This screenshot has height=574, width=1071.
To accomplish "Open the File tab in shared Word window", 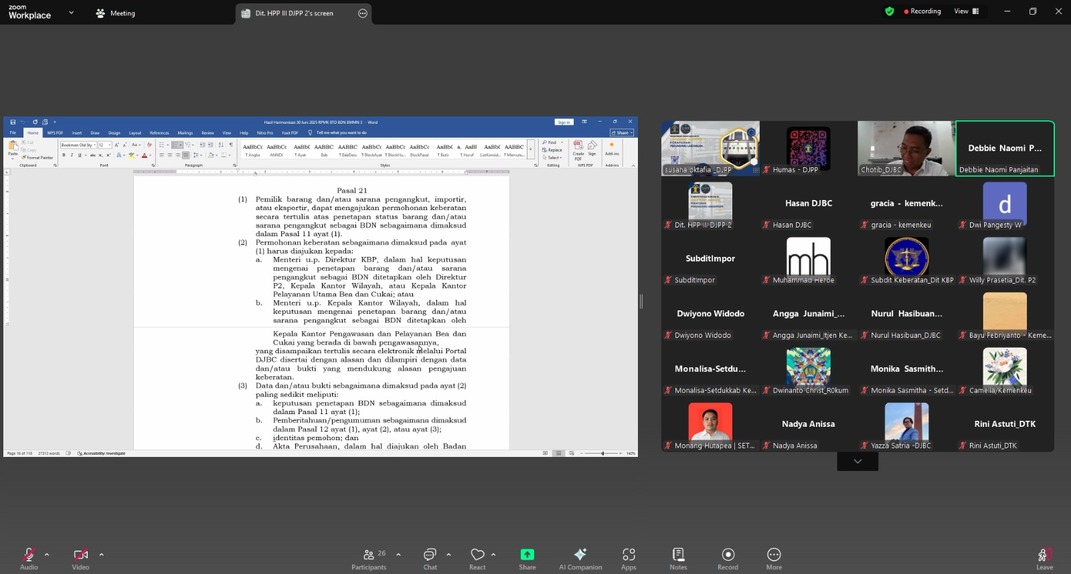I will 12,133.
